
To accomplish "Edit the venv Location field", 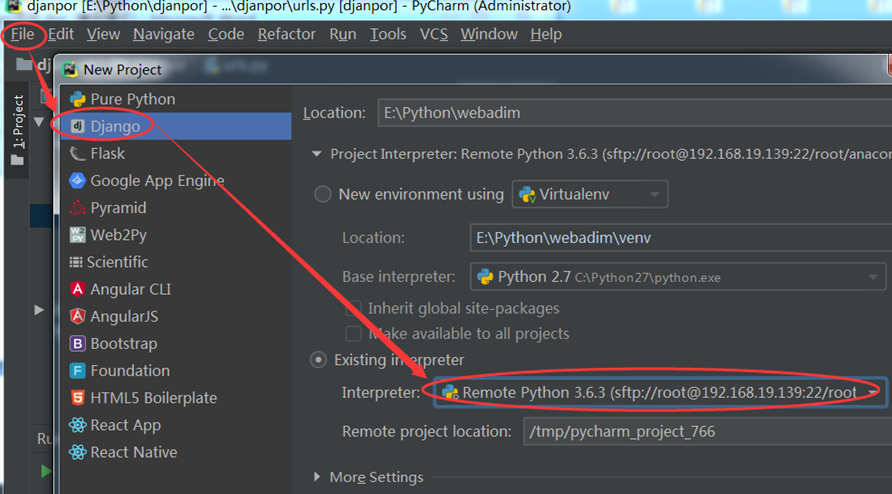I will pyautogui.click(x=681, y=238).
